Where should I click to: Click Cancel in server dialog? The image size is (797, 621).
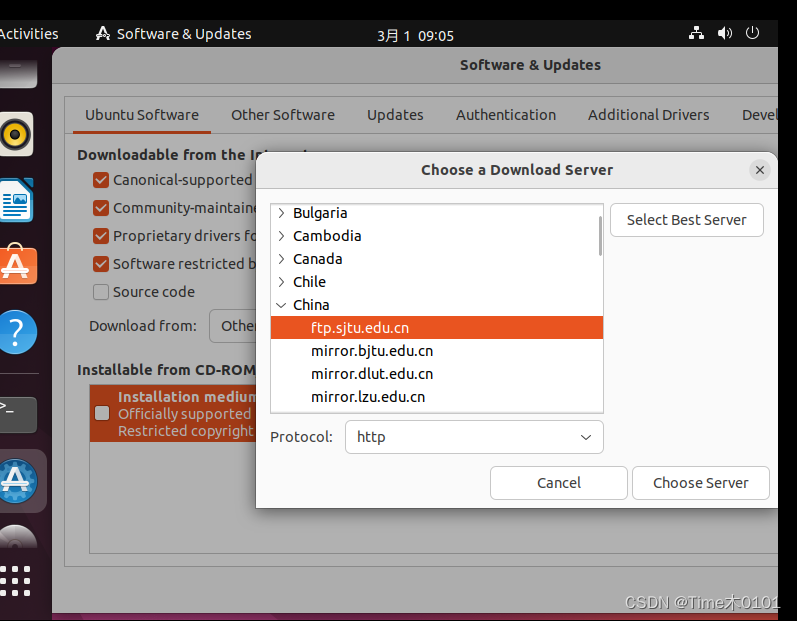(x=559, y=483)
